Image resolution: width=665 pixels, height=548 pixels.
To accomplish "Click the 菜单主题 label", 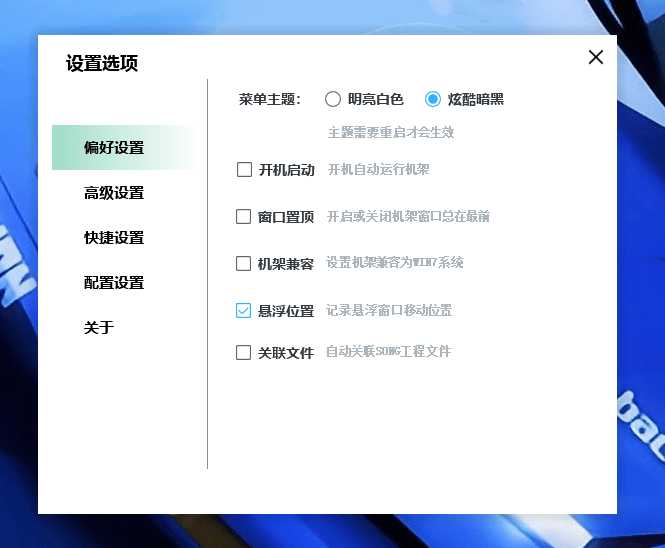I will click(270, 99).
